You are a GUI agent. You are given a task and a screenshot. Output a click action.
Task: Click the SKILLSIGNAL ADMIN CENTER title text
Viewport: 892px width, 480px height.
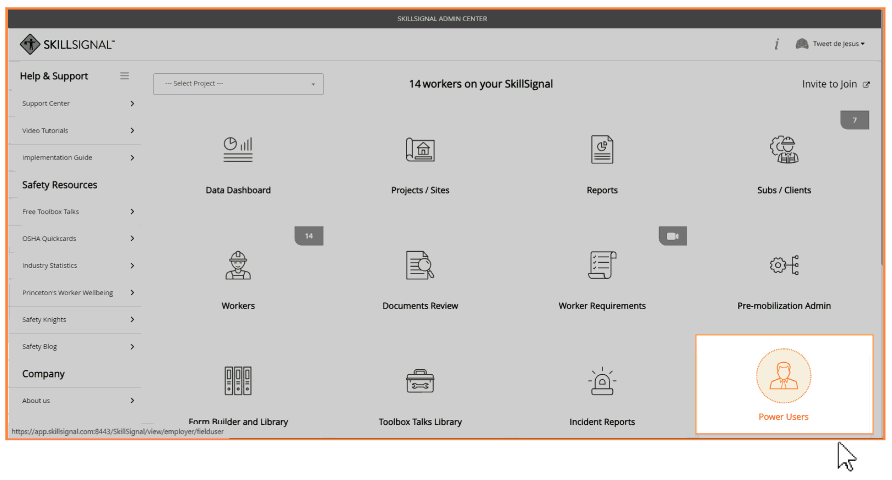click(x=442, y=19)
